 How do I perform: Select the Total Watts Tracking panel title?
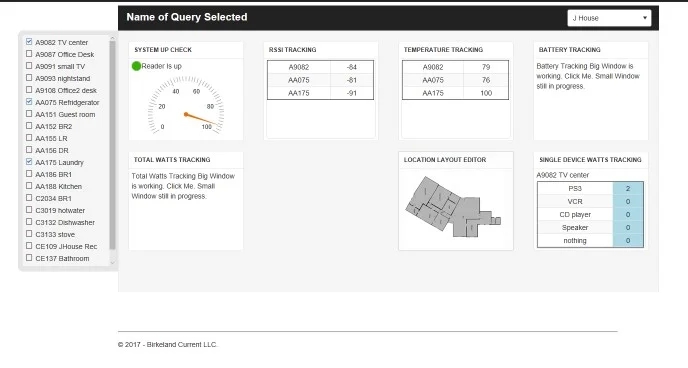click(x=172, y=160)
